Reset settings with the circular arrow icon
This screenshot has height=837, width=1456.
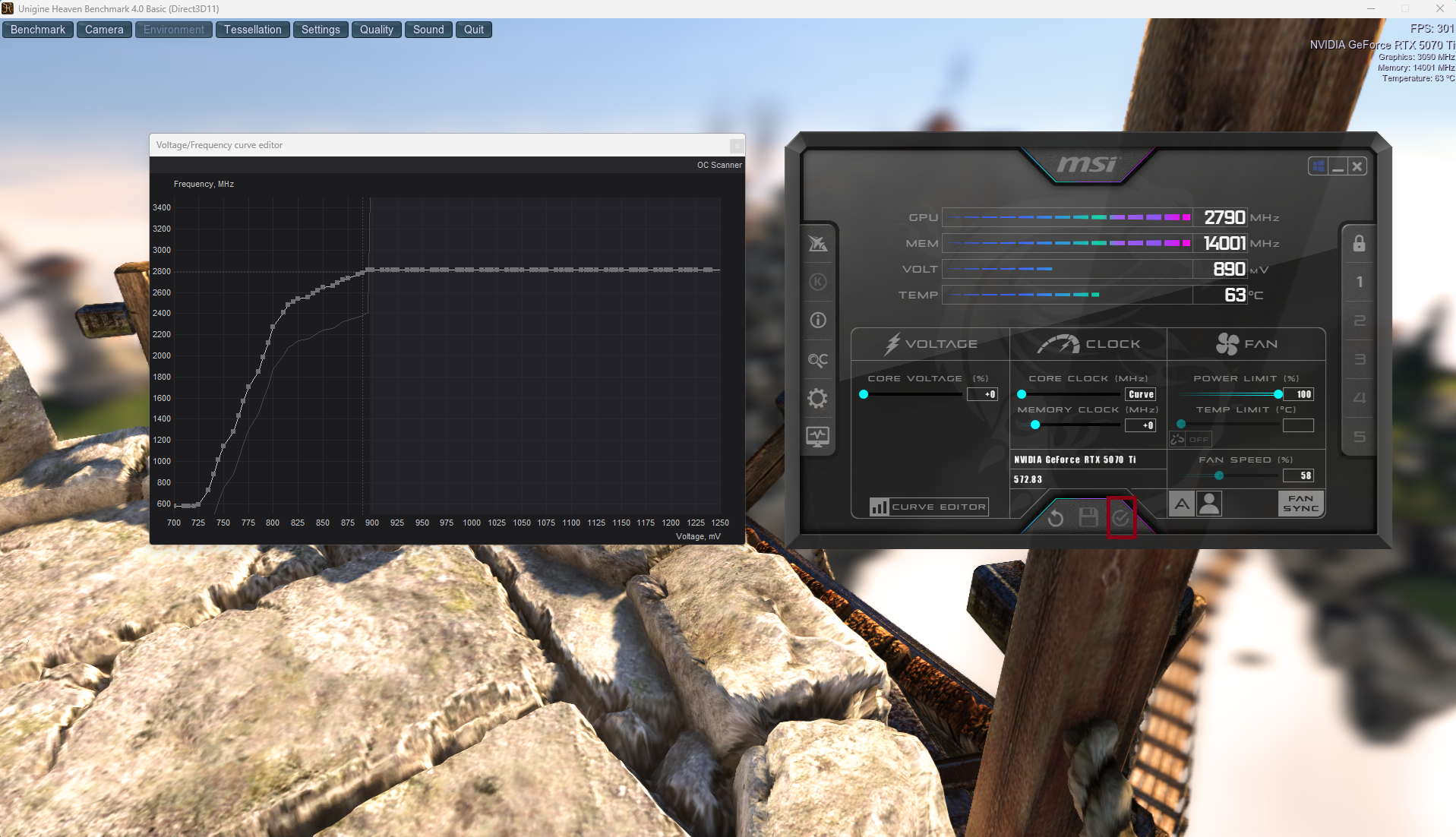click(x=1056, y=518)
